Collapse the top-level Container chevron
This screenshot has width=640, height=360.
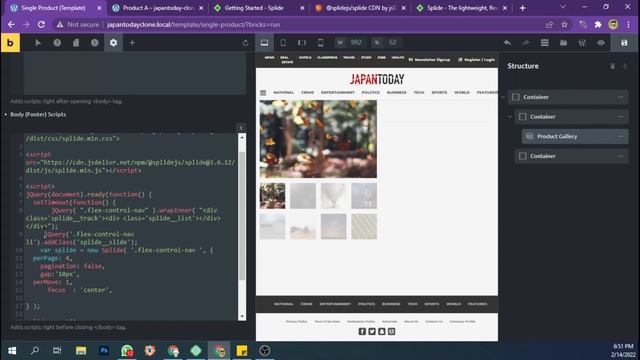[x=503, y=97]
